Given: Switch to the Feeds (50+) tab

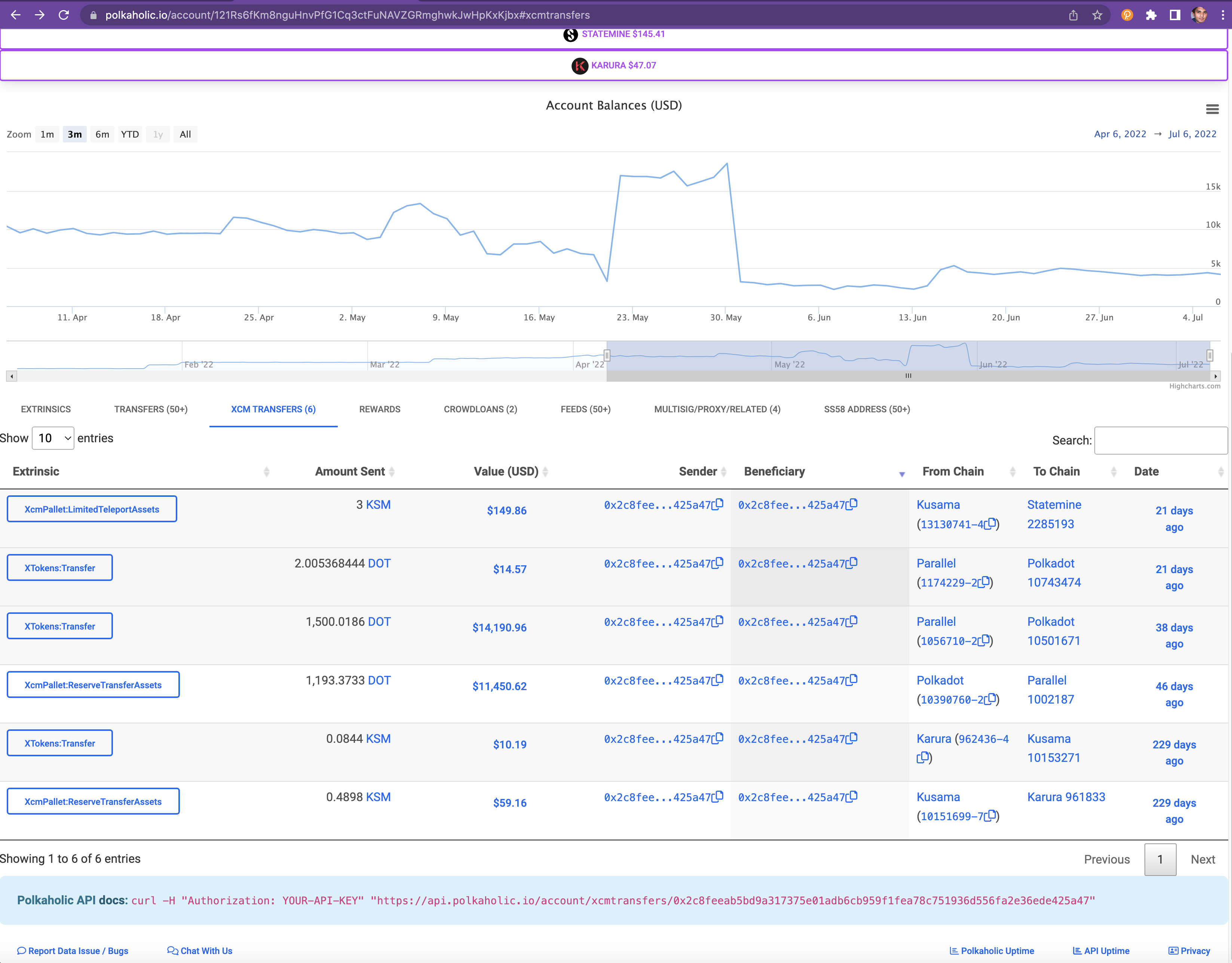Looking at the screenshot, I should click(x=586, y=409).
